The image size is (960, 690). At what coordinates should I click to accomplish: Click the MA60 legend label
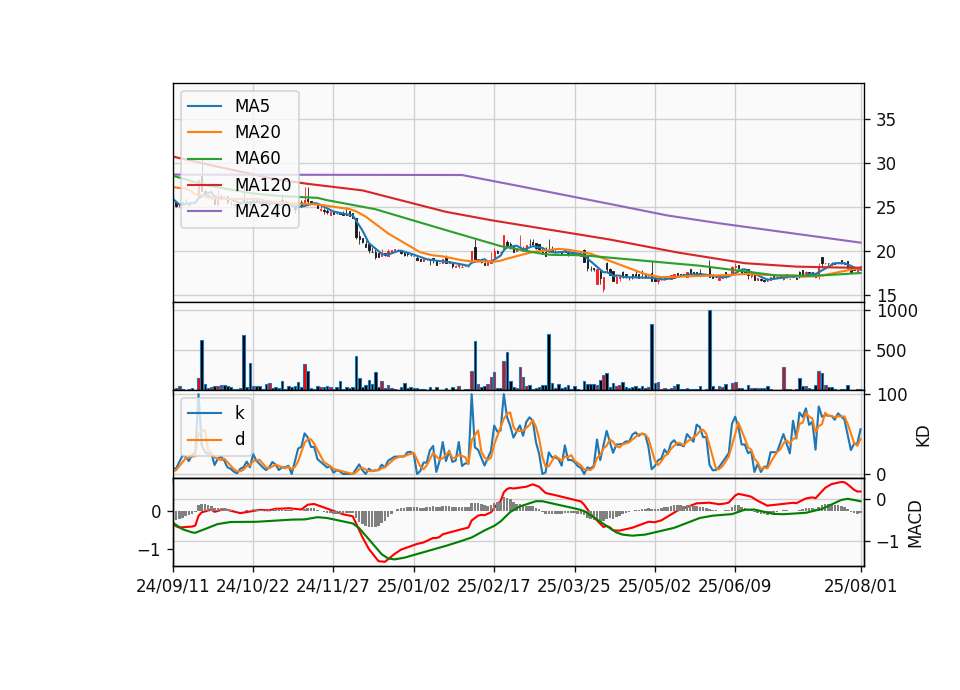point(257,159)
